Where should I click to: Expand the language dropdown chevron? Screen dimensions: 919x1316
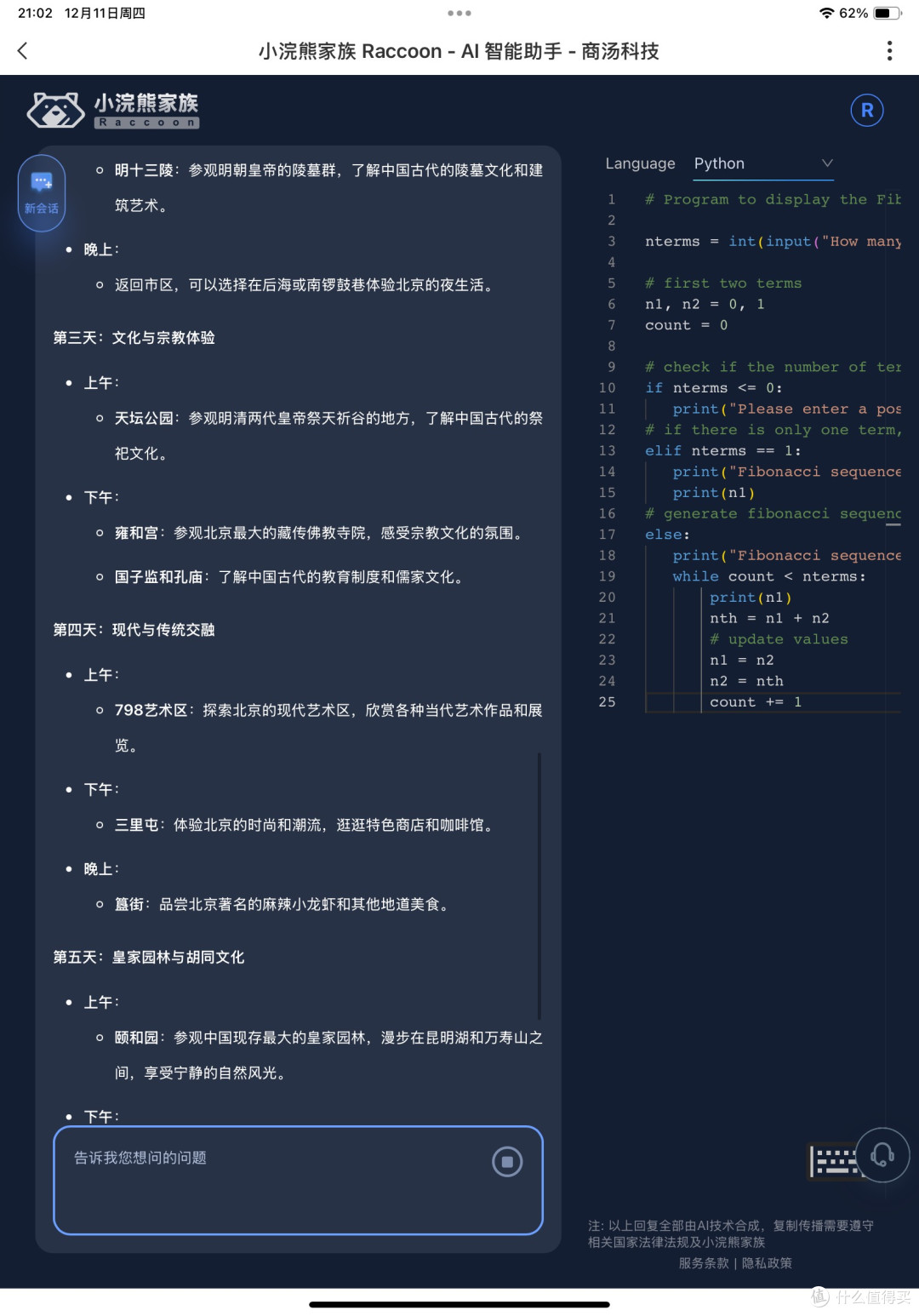click(x=826, y=163)
